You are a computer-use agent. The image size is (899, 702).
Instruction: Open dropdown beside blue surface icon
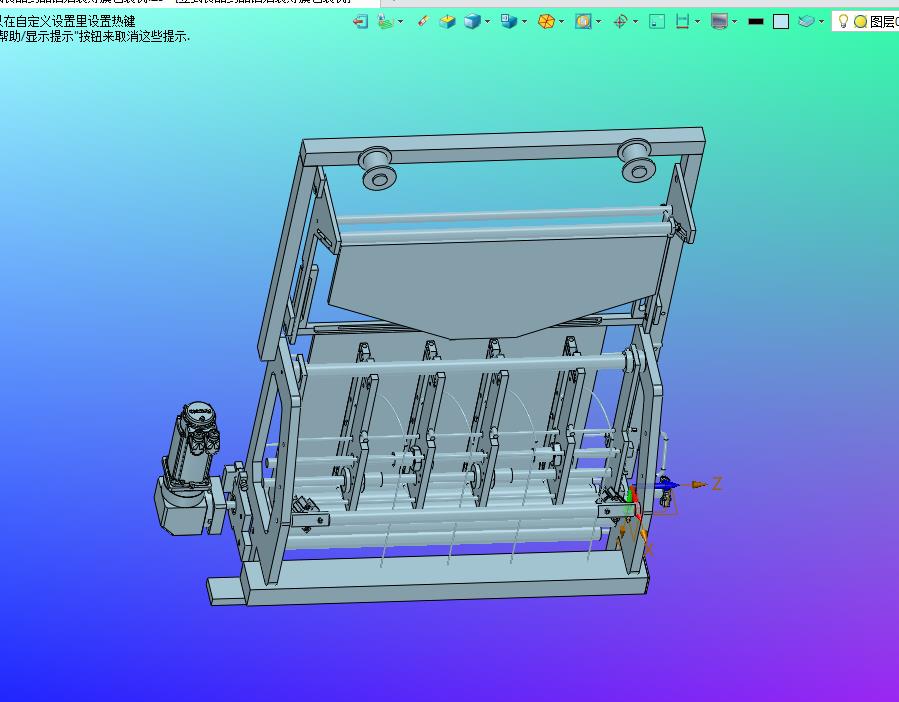[x=822, y=22]
